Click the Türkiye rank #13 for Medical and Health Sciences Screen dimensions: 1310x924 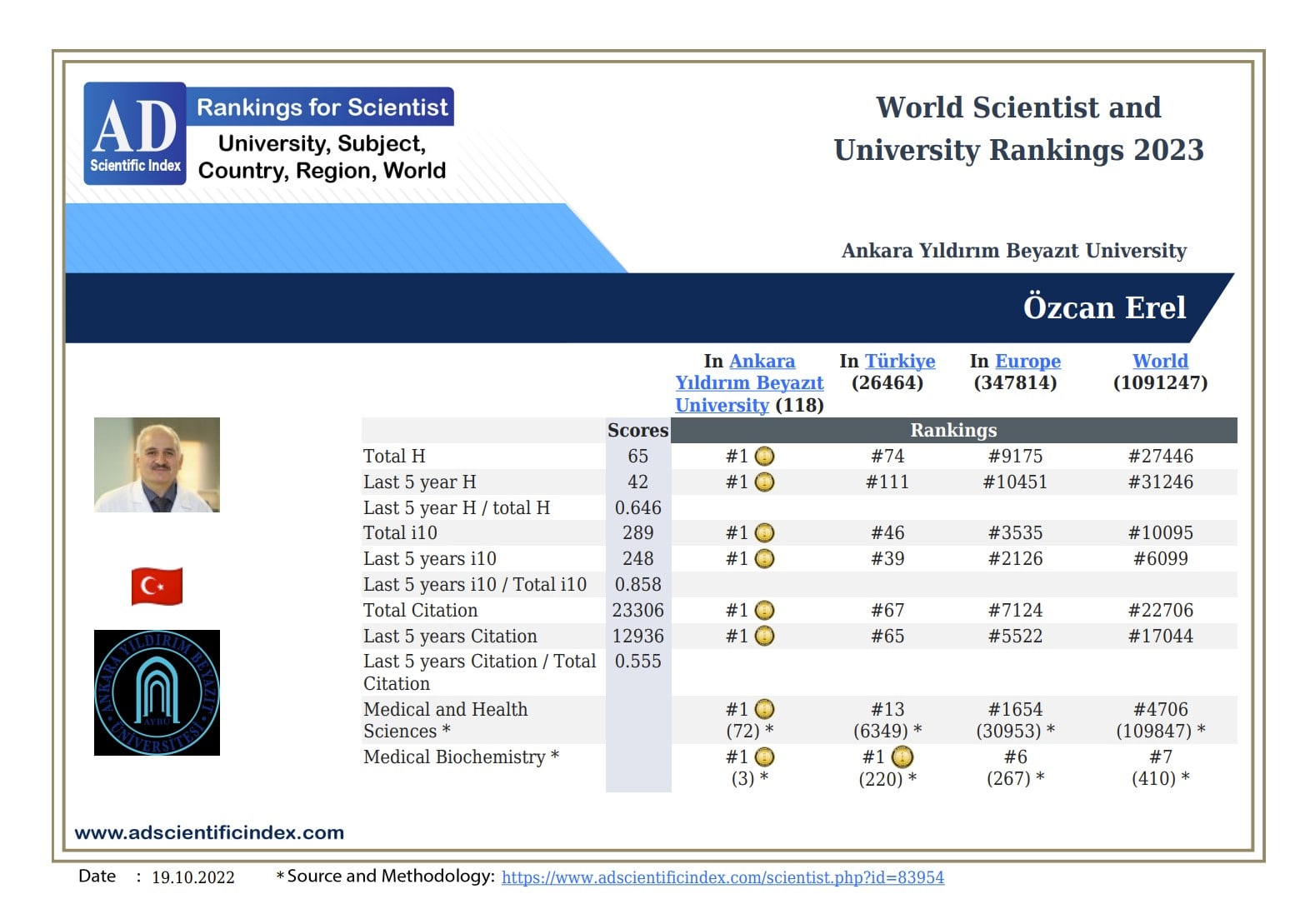(887, 710)
